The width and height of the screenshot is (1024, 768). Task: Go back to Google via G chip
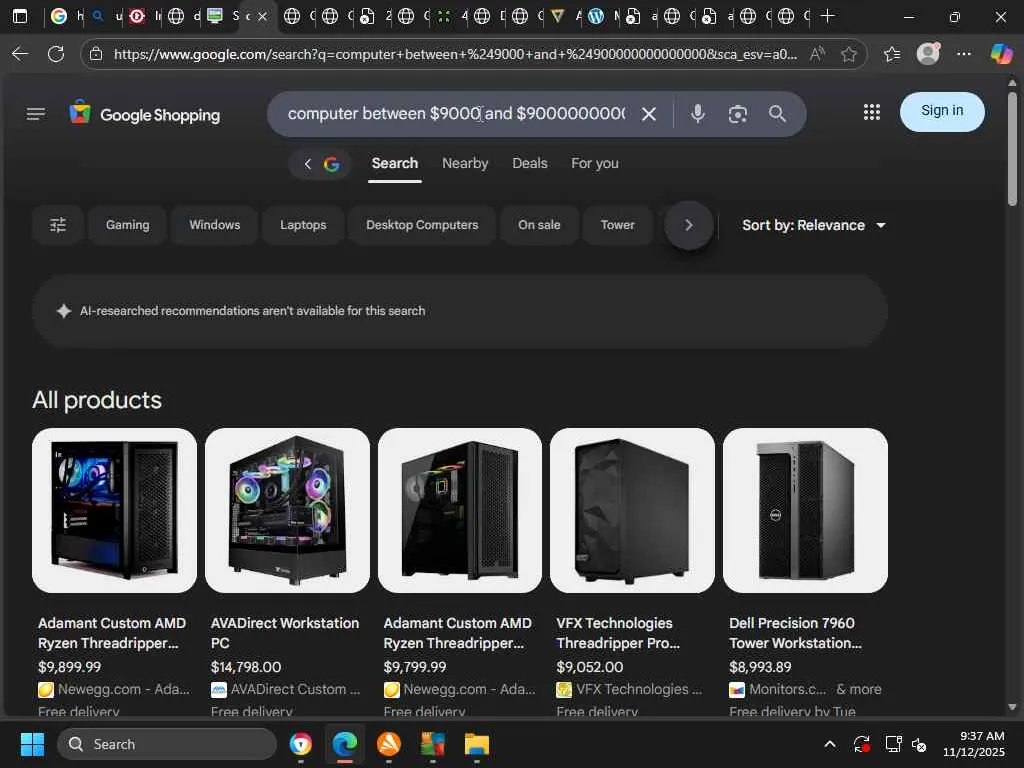320,164
